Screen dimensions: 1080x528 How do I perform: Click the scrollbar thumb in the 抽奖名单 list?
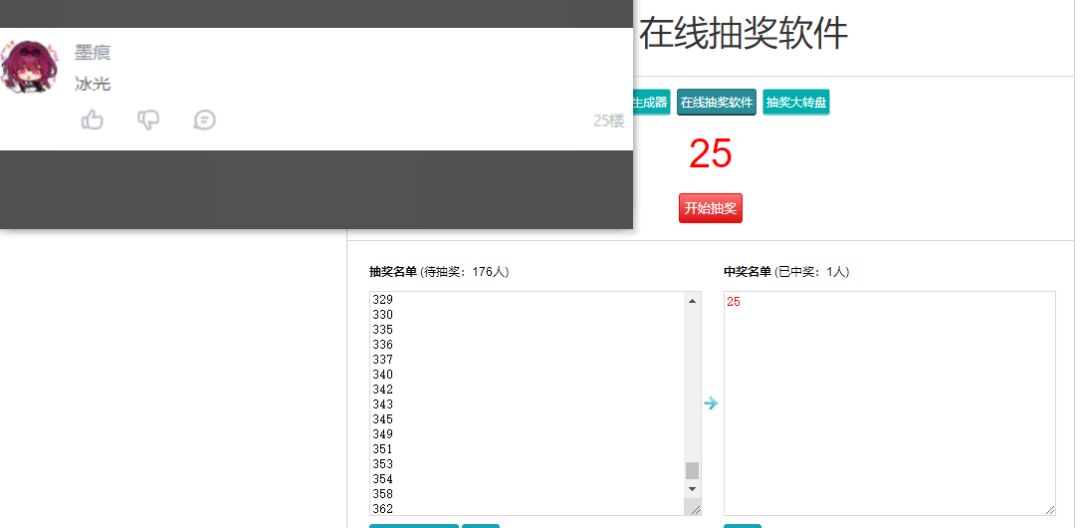coord(692,470)
